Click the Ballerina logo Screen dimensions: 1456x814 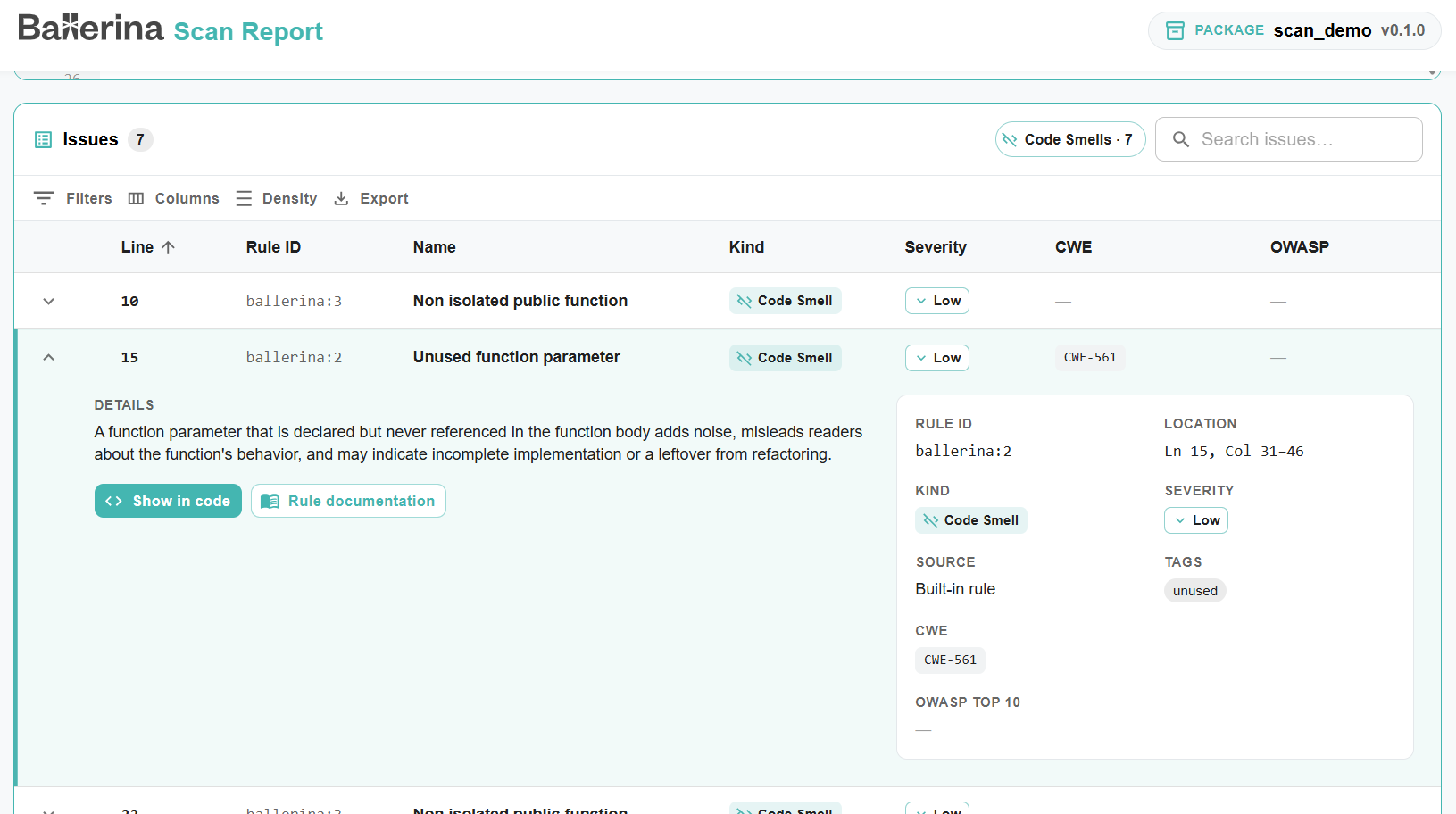[x=90, y=28]
